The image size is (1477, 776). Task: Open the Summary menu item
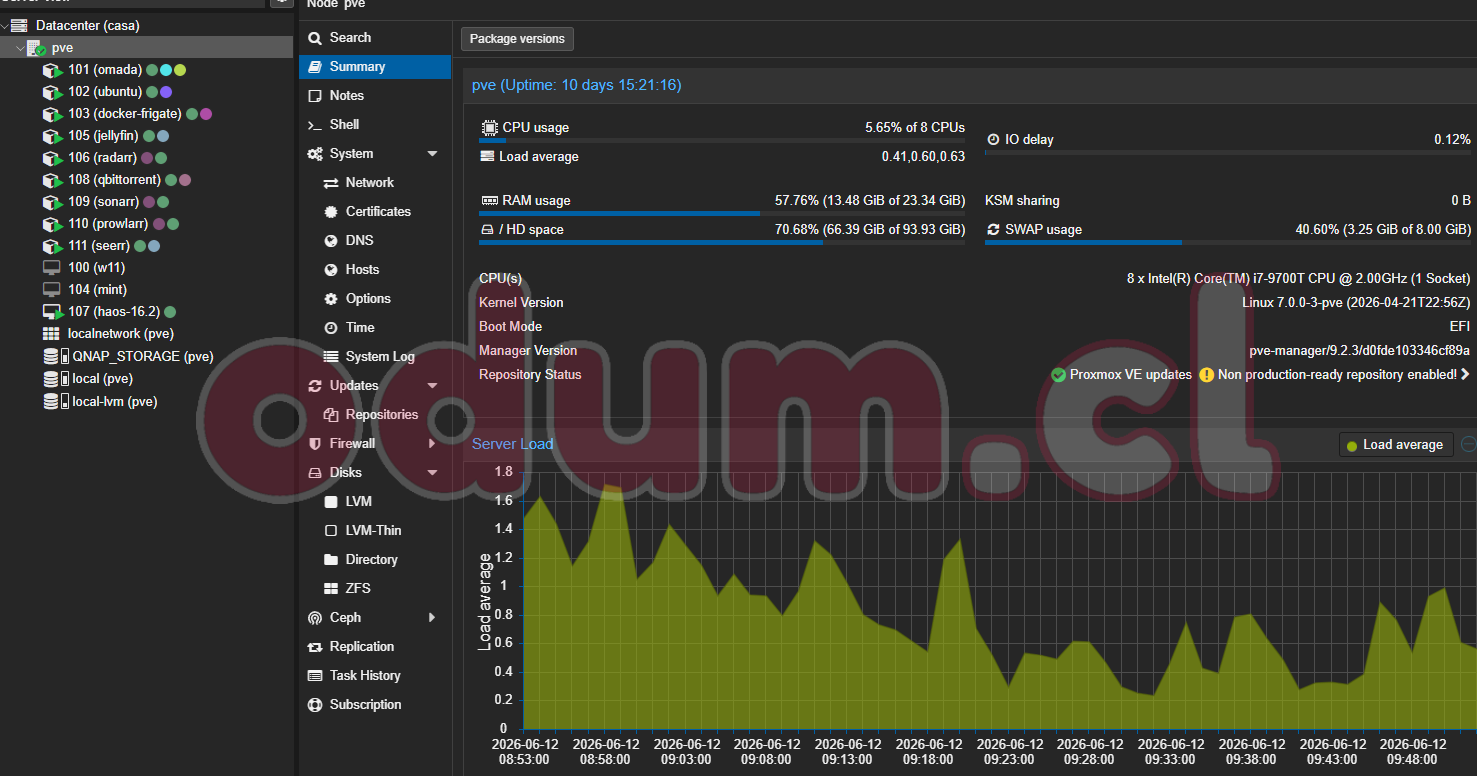(375, 67)
